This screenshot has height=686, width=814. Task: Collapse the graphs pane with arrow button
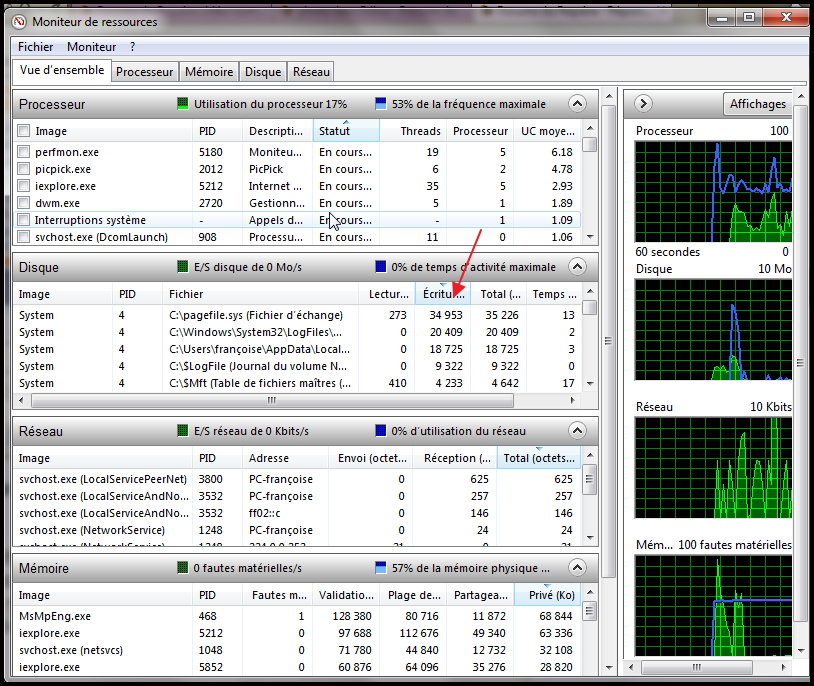point(643,104)
